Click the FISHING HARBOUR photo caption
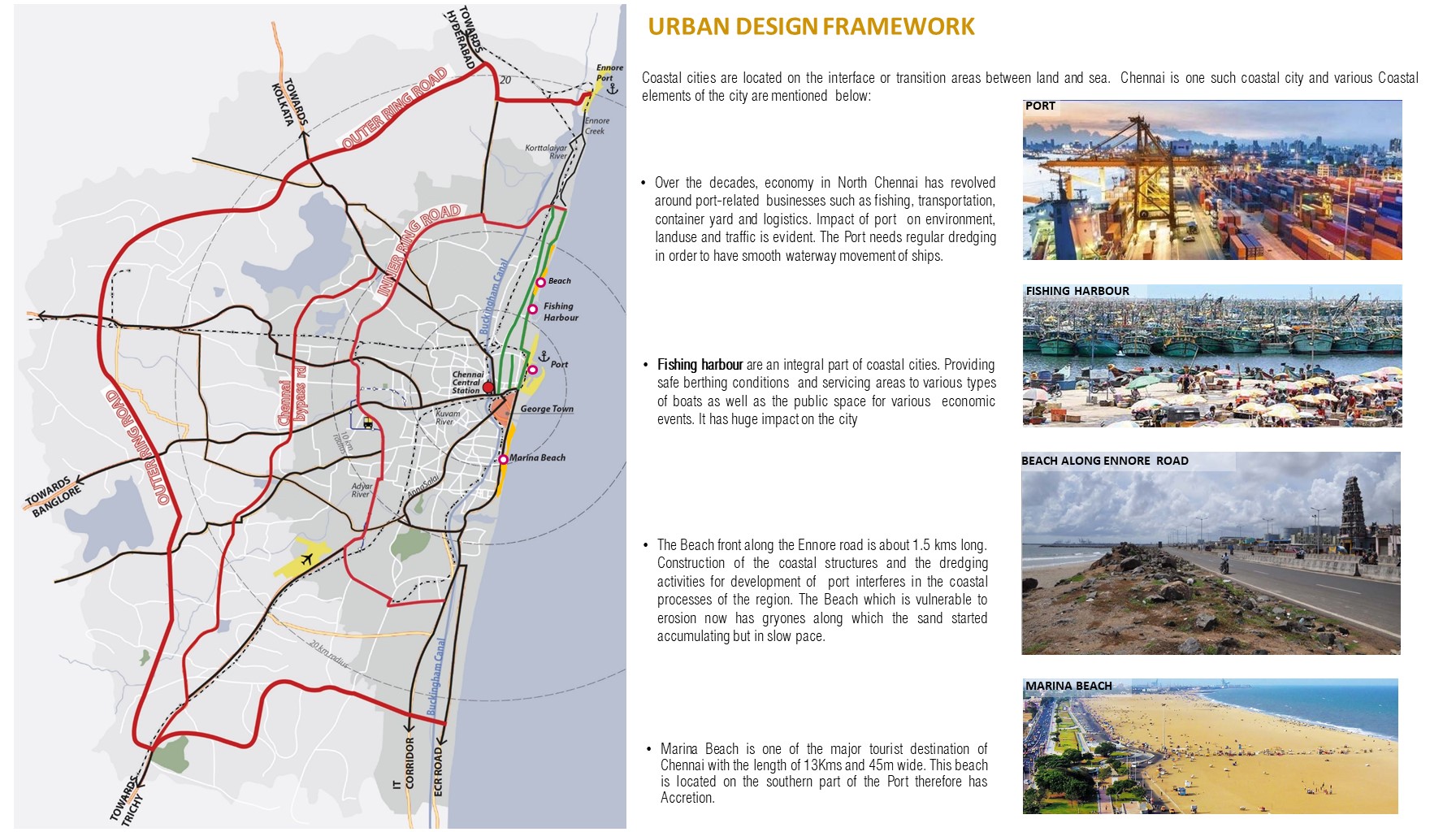 click(1077, 291)
